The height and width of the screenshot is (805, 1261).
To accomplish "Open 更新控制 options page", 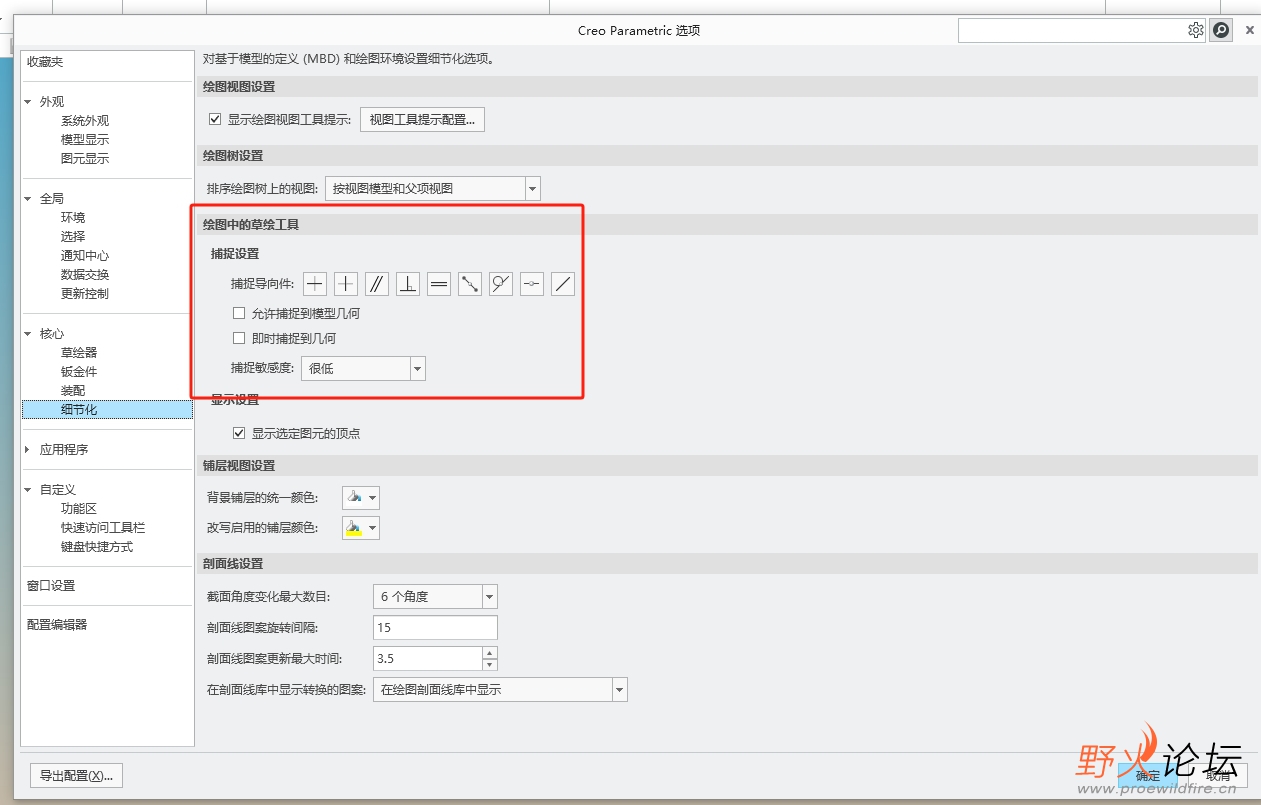I will coord(85,294).
